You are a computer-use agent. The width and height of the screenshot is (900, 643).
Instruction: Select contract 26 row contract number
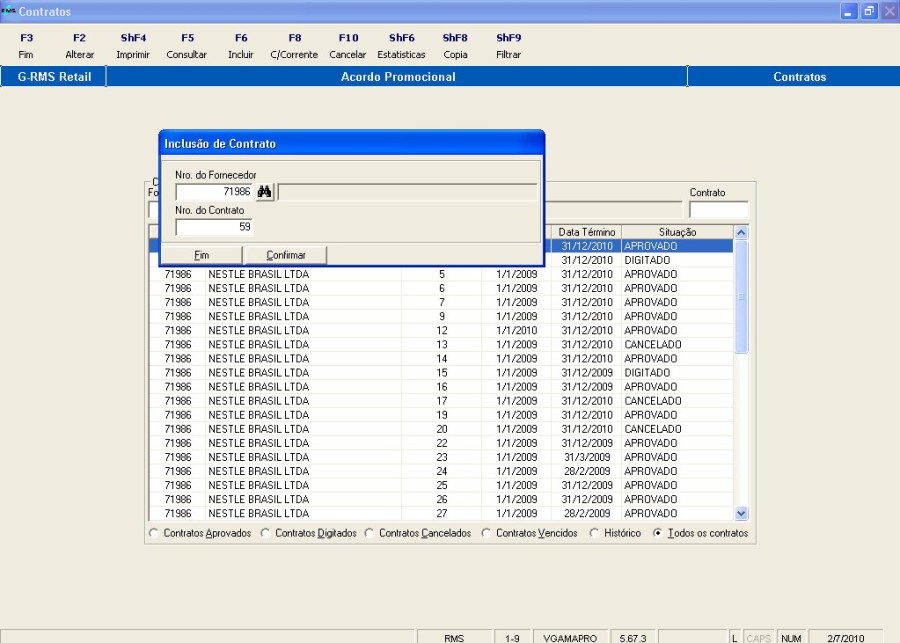441,499
